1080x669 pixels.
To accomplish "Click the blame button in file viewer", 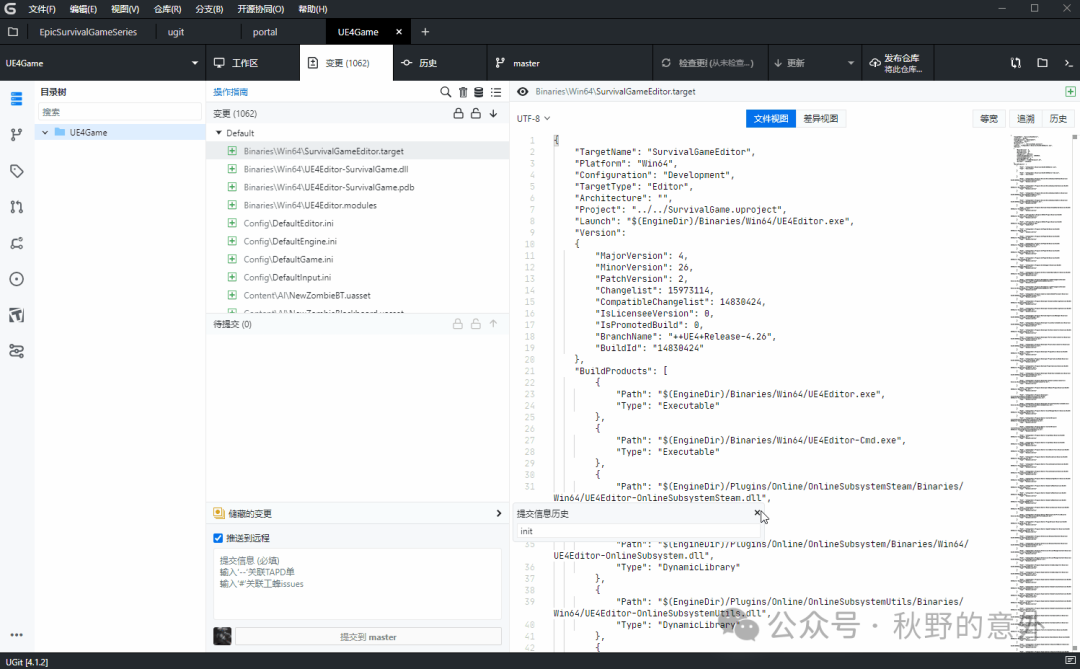I will click(1026, 119).
